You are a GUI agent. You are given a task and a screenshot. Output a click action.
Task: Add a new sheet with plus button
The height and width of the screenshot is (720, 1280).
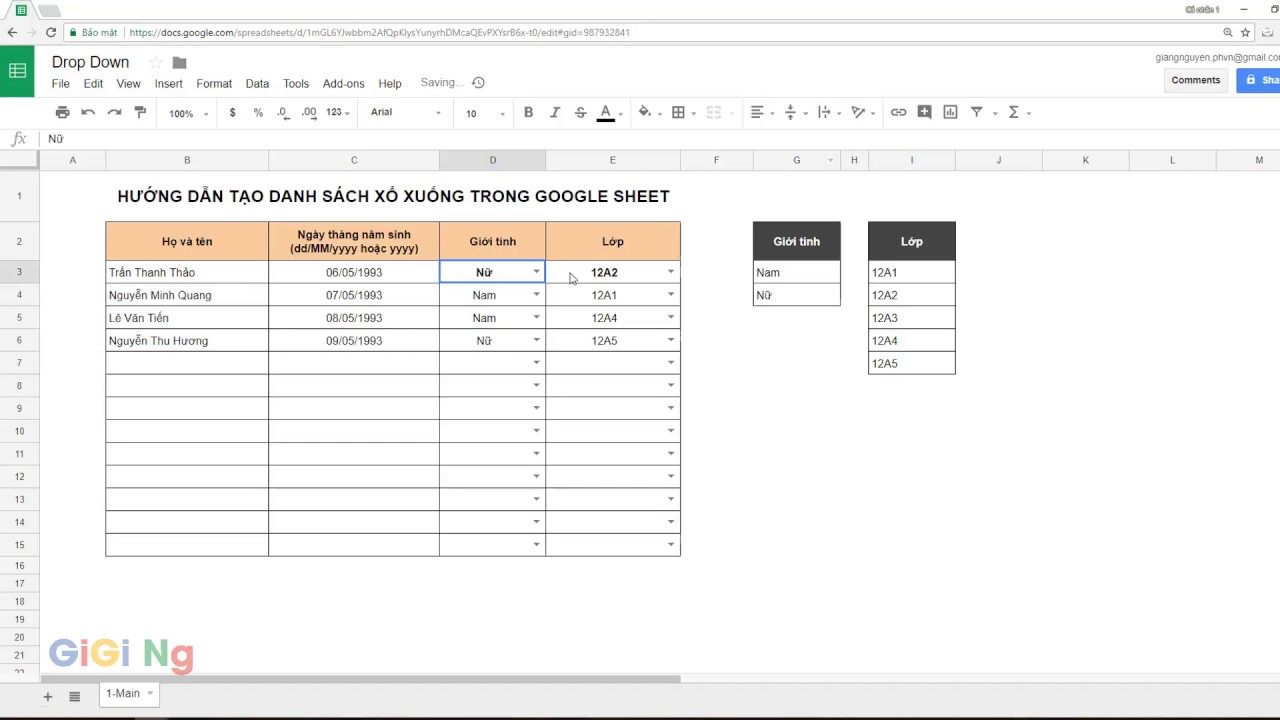pyautogui.click(x=47, y=696)
